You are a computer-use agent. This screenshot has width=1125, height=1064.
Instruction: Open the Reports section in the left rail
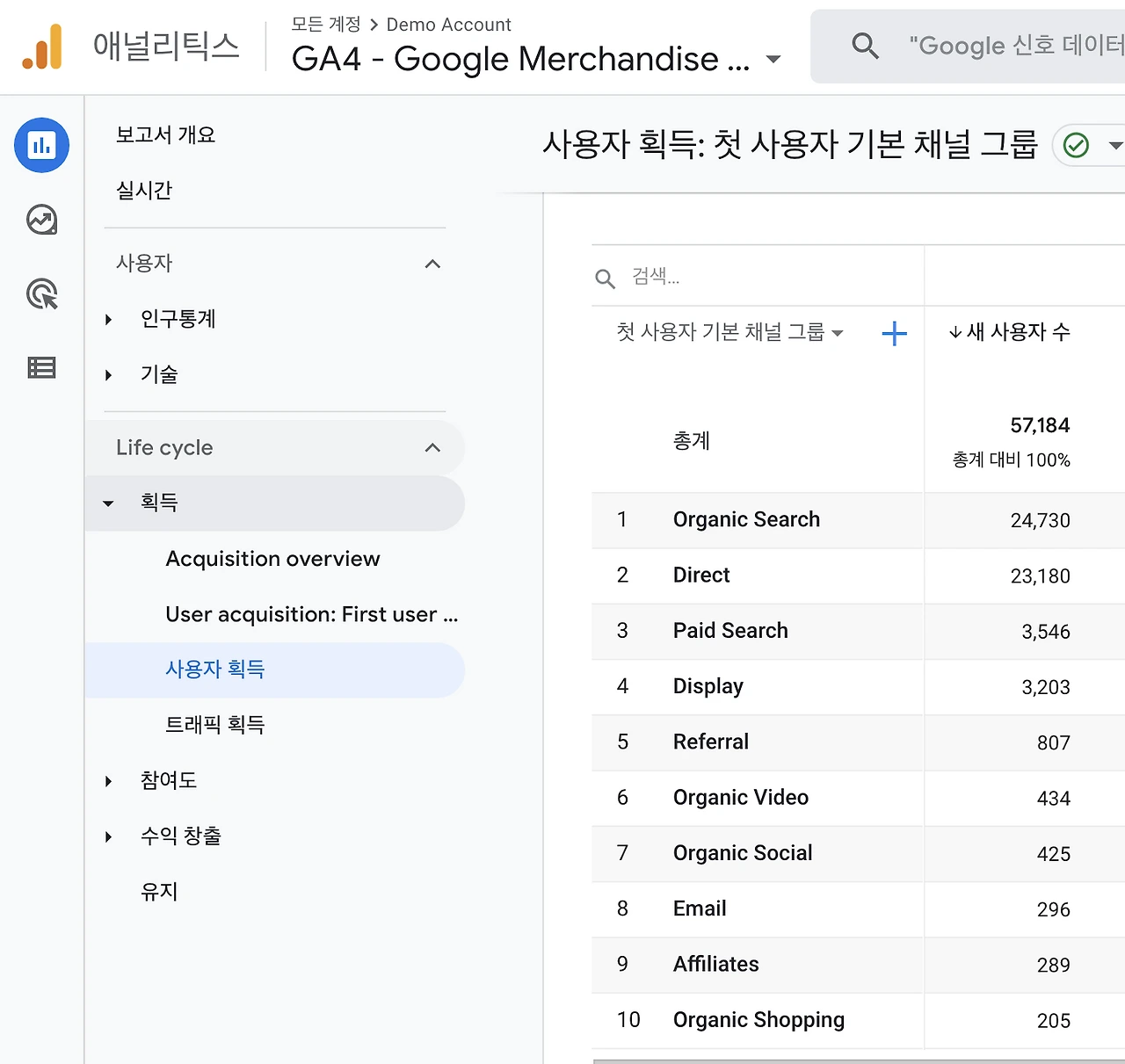[41, 145]
